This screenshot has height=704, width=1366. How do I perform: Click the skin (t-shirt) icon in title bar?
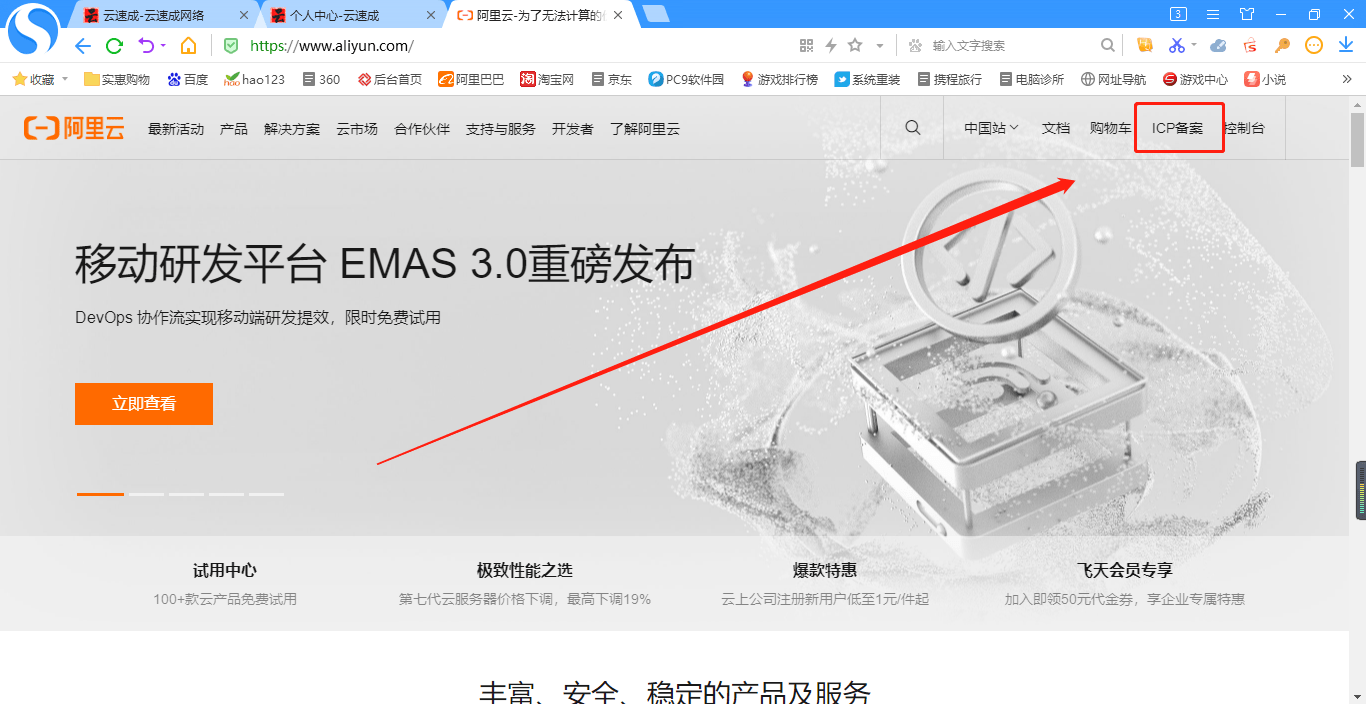click(1247, 14)
